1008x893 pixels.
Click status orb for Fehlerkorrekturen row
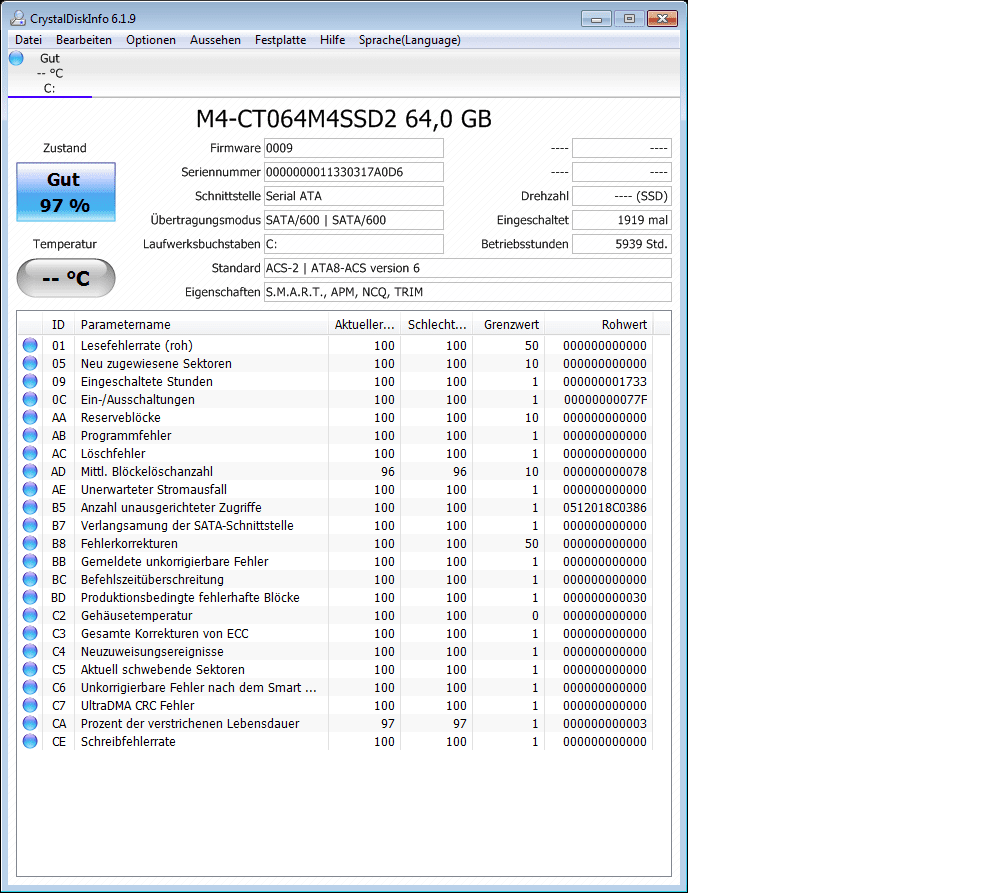coord(30,543)
